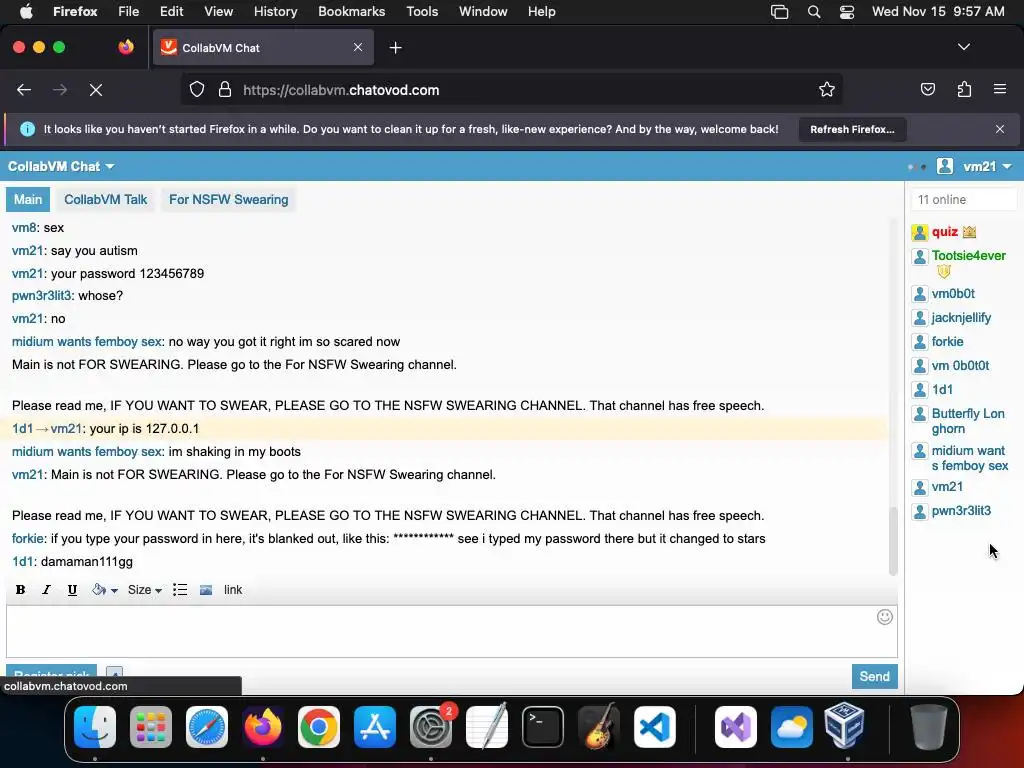Click the 11 online search field
The height and width of the screenshot is (768, 1024).
click(x=964, y=199)
